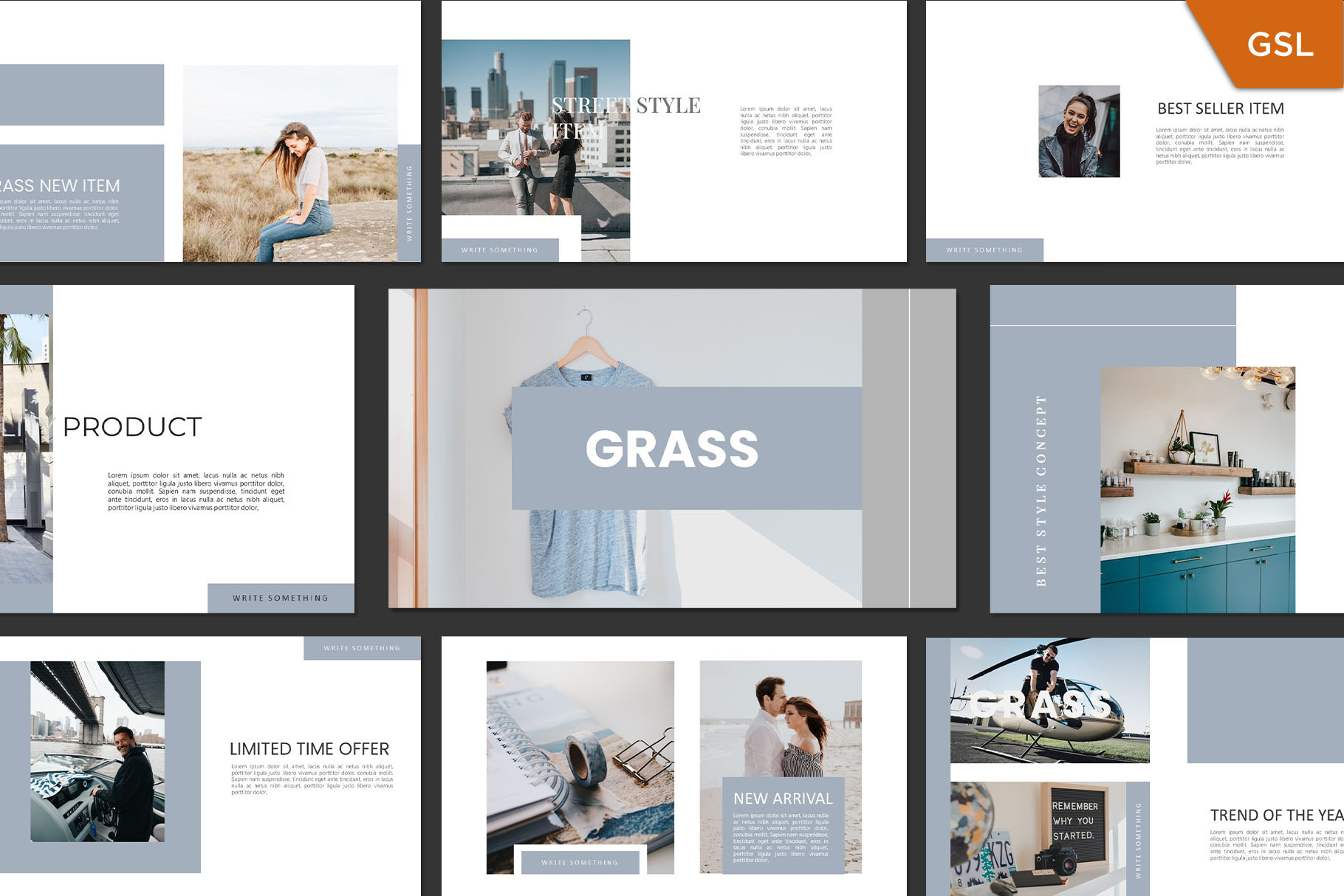Click the Remember Why You Started letterboard photo
This screenshot has width=1344, height=896.
[1038, 838]
